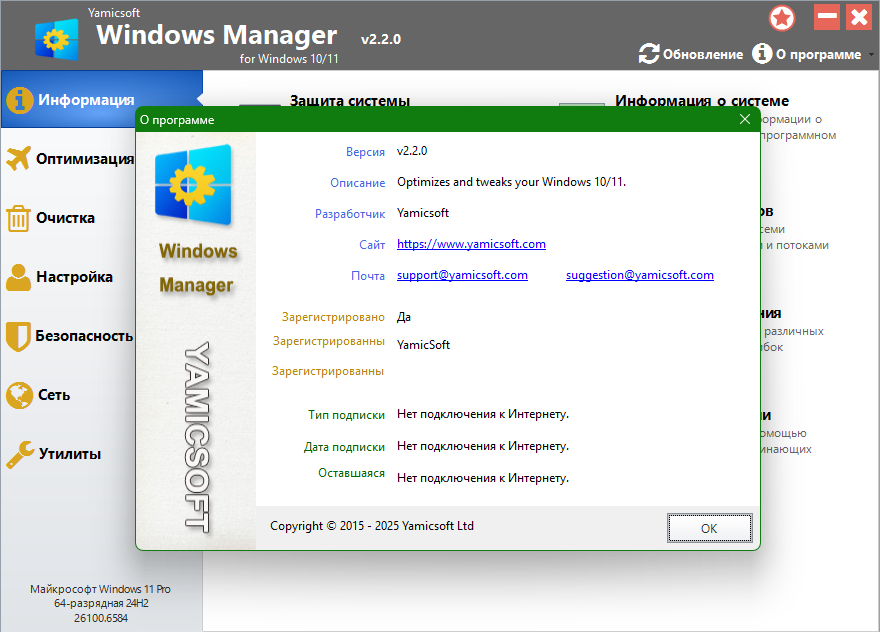Close the О программе dialog with X

pyautogui.click(x=745, y=119)
